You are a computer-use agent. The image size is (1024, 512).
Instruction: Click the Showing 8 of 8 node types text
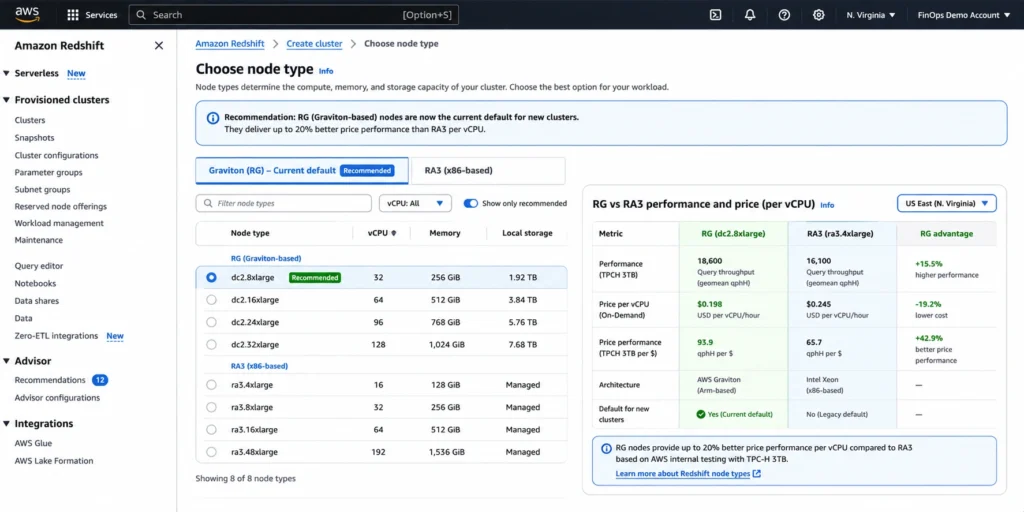(246, 479)
